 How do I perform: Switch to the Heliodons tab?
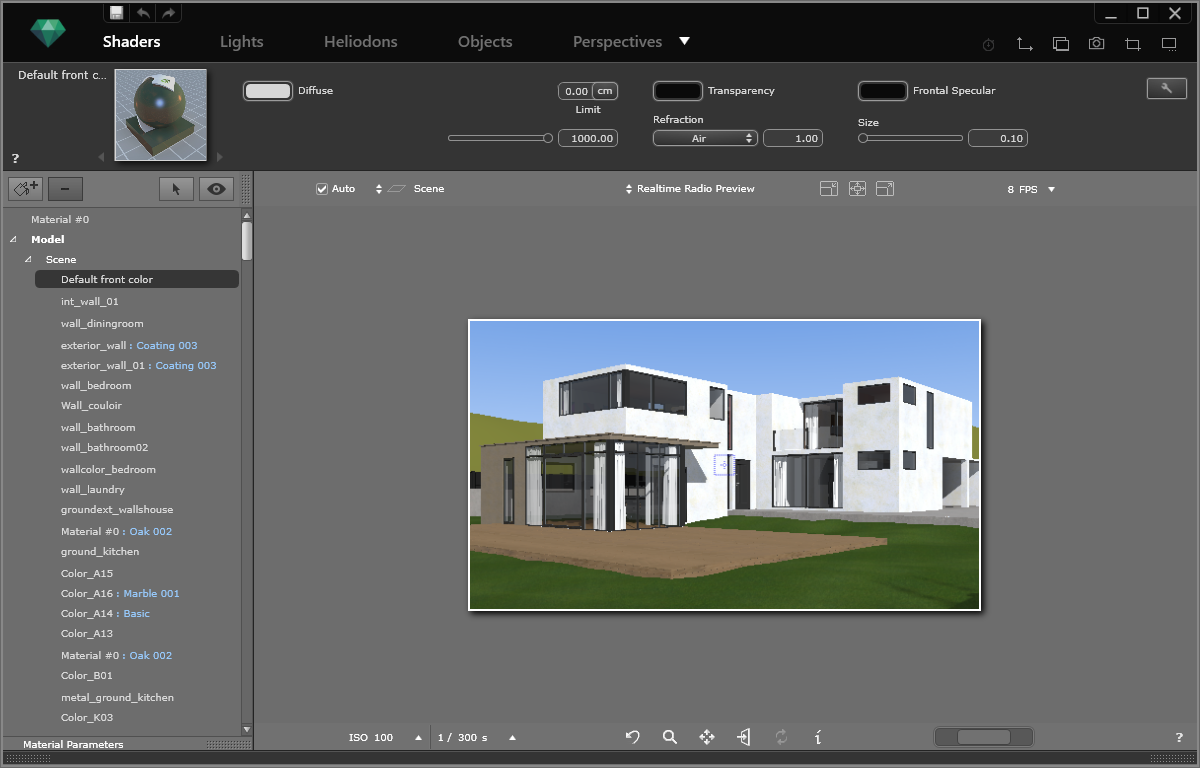coord(361,41)
